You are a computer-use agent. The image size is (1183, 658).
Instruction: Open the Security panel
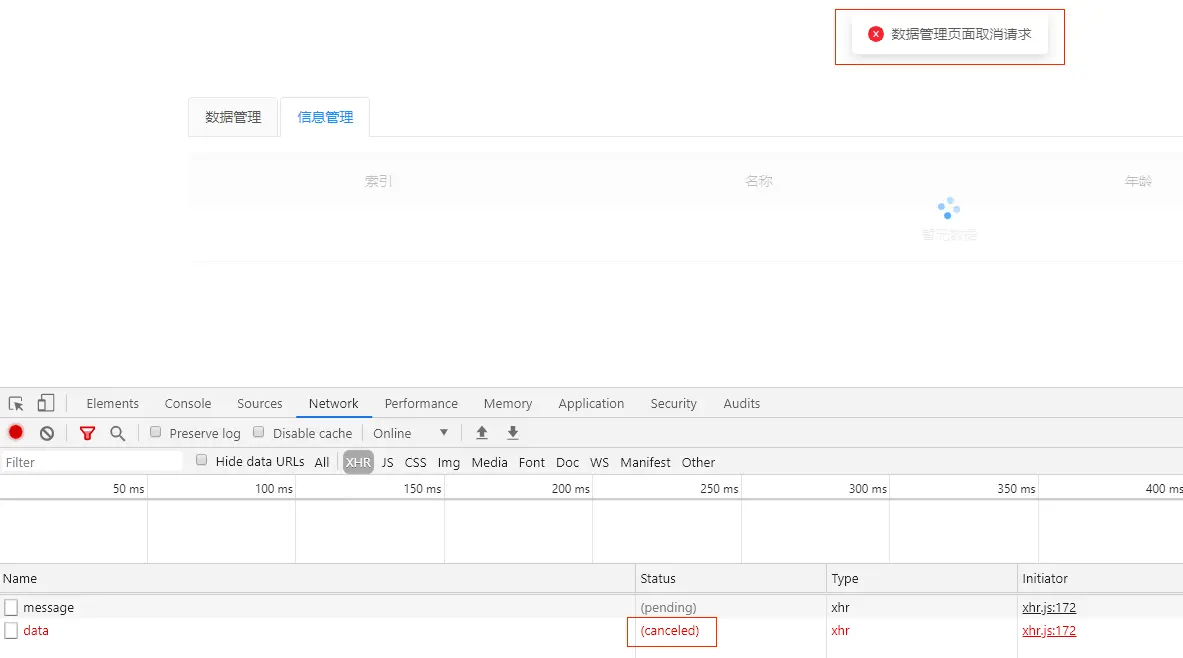(x=674, y=404)
